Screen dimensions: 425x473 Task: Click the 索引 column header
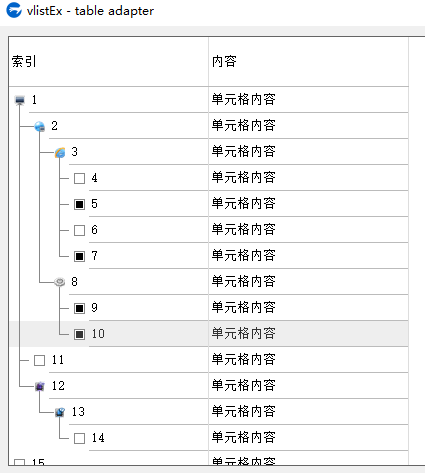point(109,62)
